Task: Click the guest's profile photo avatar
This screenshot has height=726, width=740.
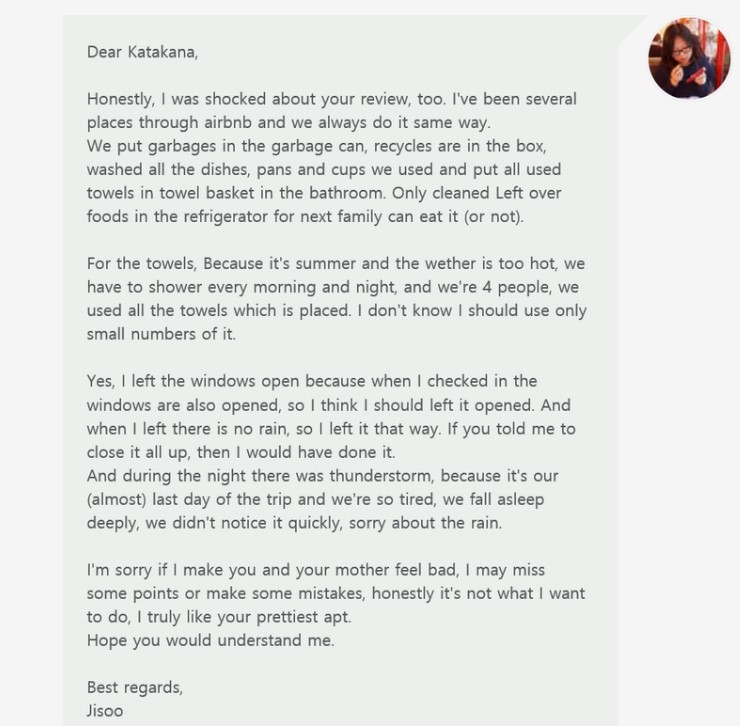Action: [689, 57]
